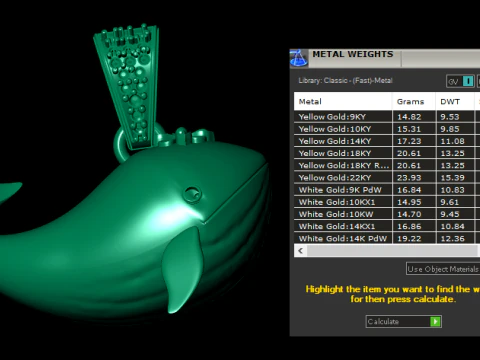Viewport: 480px width, 360px height.
Task: Click the 10.83 DWT value
Action: (452, 190)
